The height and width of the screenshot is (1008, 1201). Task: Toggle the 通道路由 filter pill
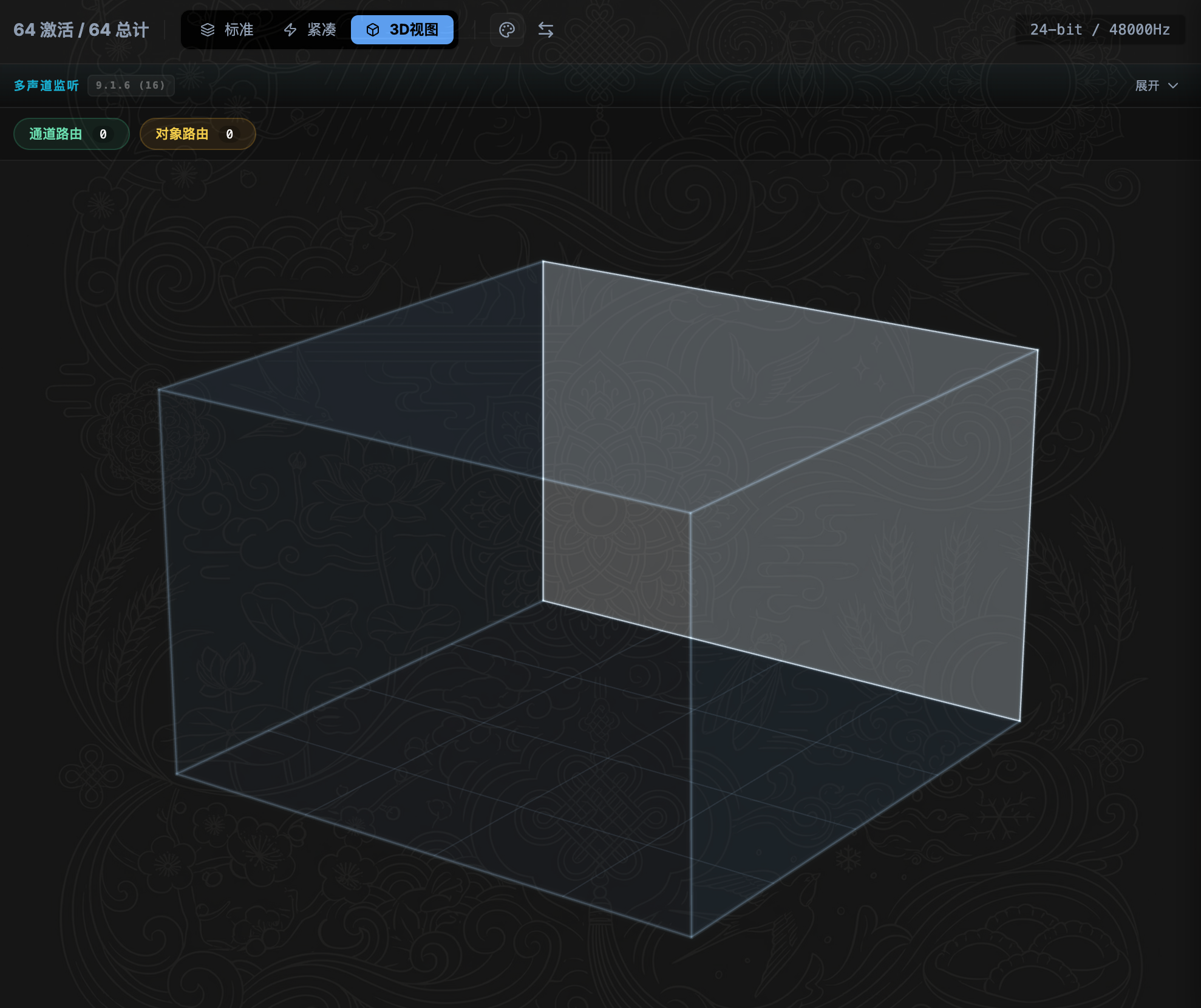click(72, 134)
